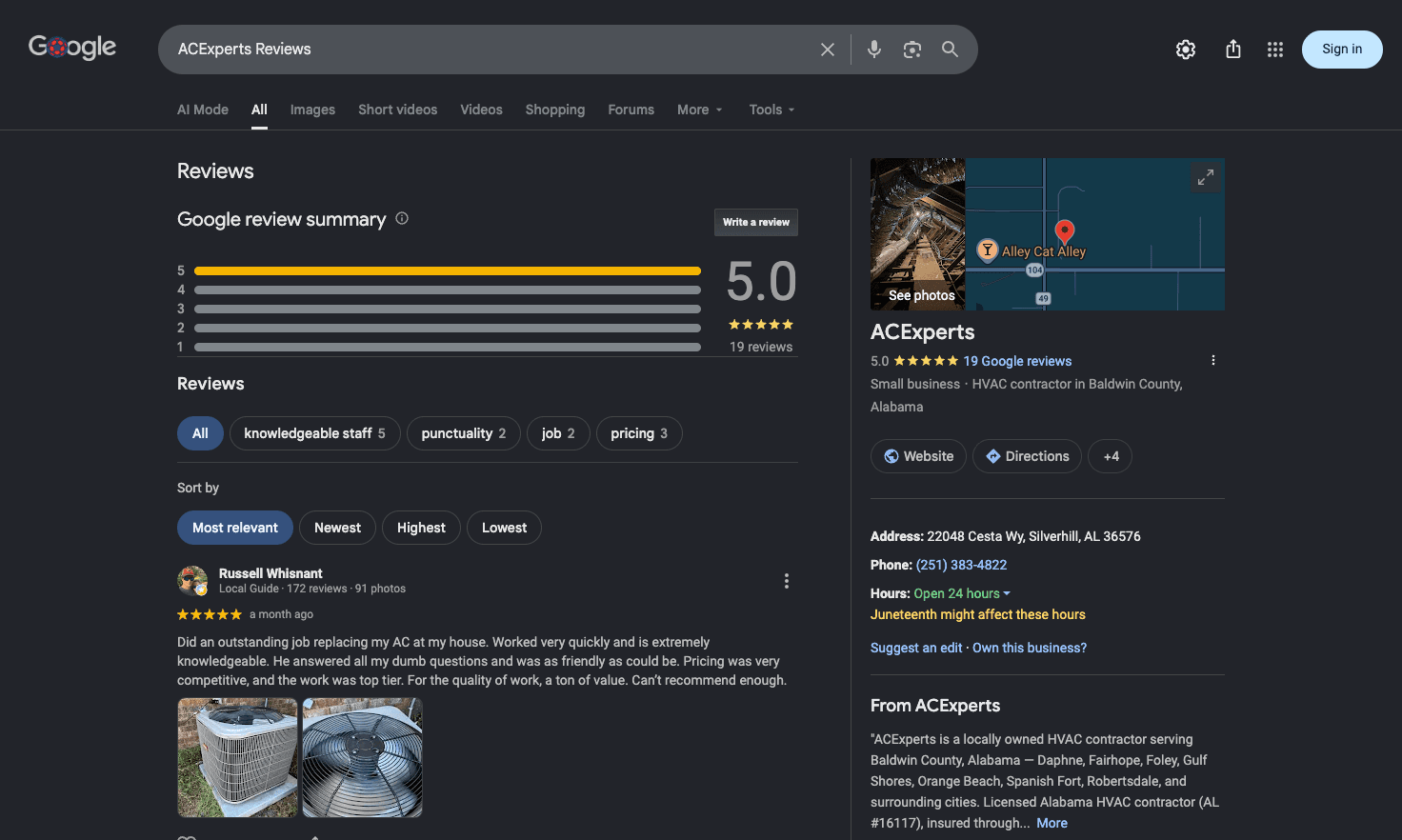This screenshot has height=840, width=1402.
Task: Click the Website button
Action: point(918,456)
